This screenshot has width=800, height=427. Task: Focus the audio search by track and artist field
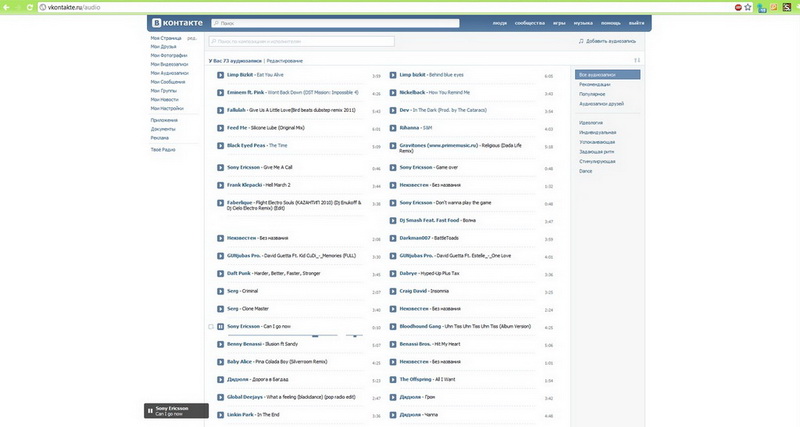pos(302,41)
